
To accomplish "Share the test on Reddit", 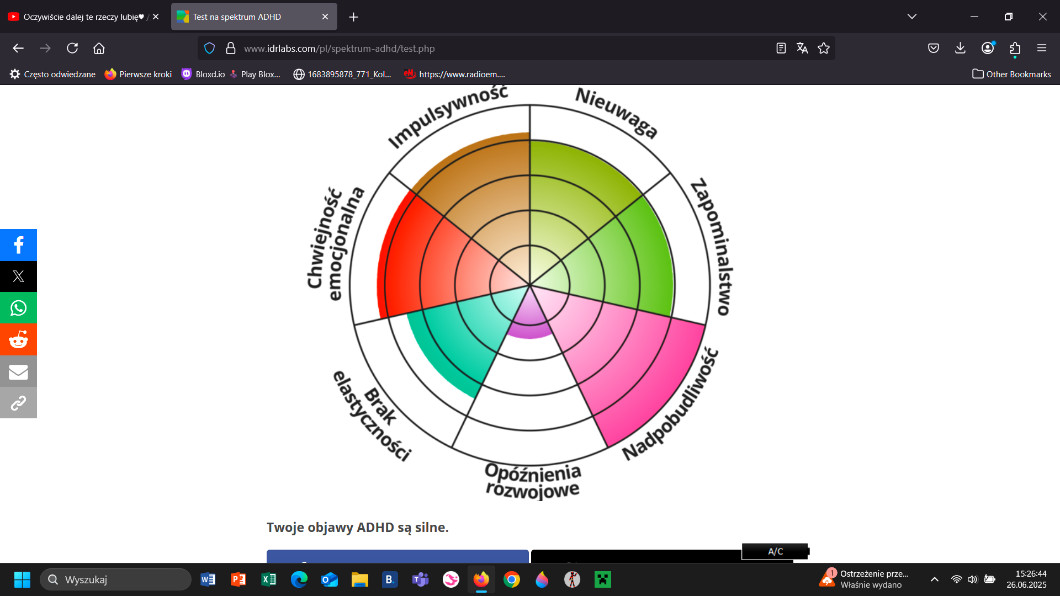I will pyautogui.click(x=18, y=340).
